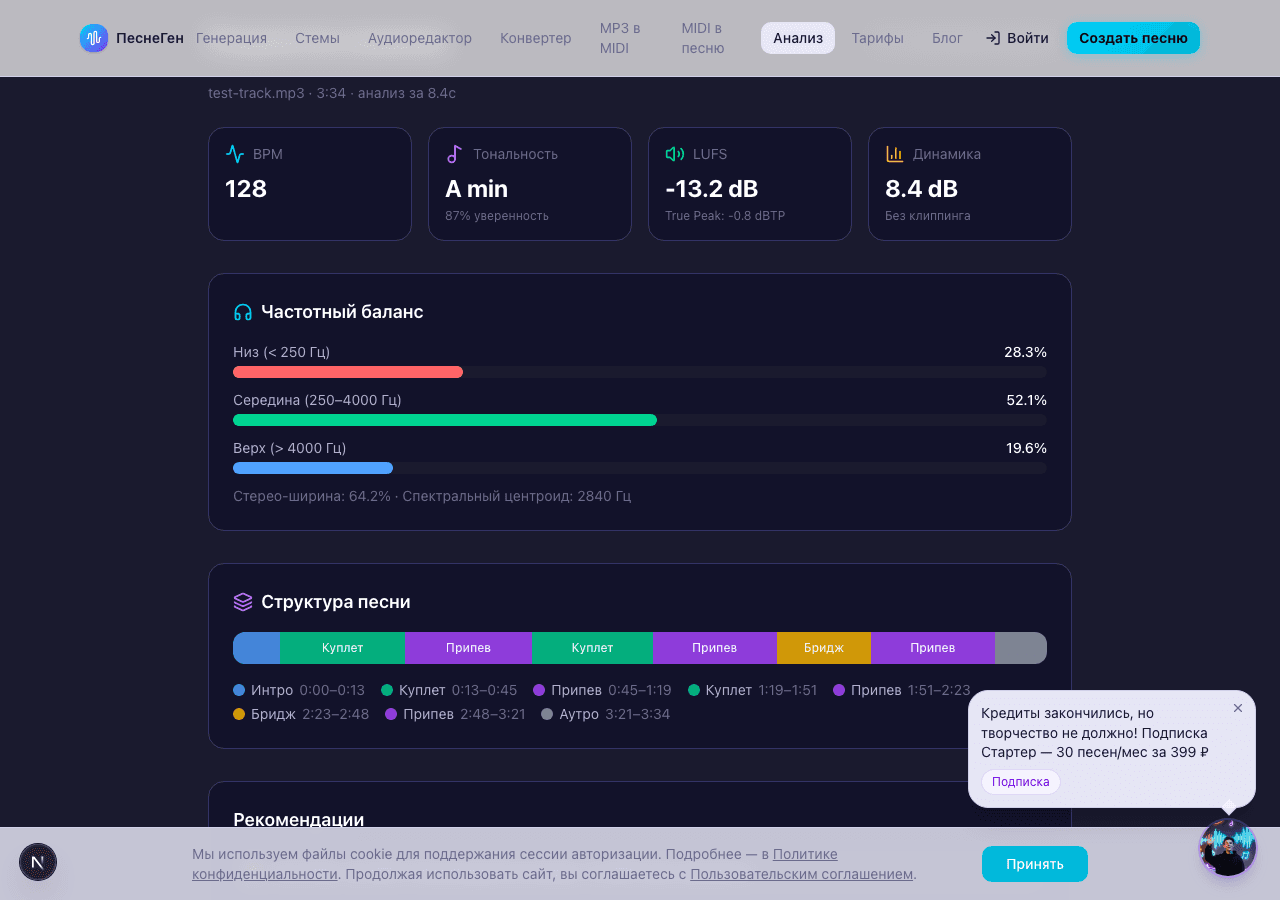Screen dimensions: 1280x900
Task: Click the ПеснеГен logo icon
Action: [94, 38]
